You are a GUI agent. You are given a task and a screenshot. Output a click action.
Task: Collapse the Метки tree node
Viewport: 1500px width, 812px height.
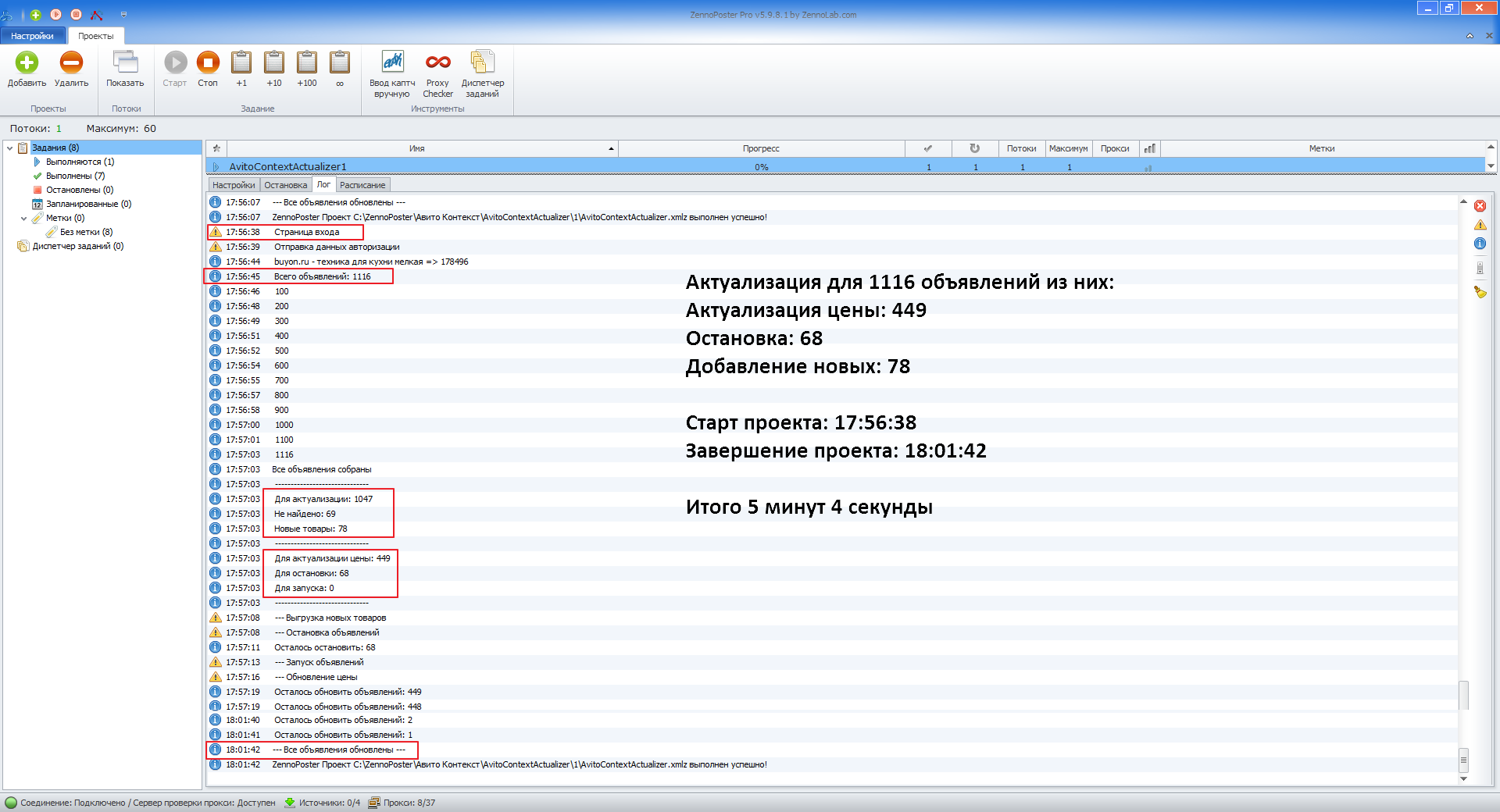[23, 219]
